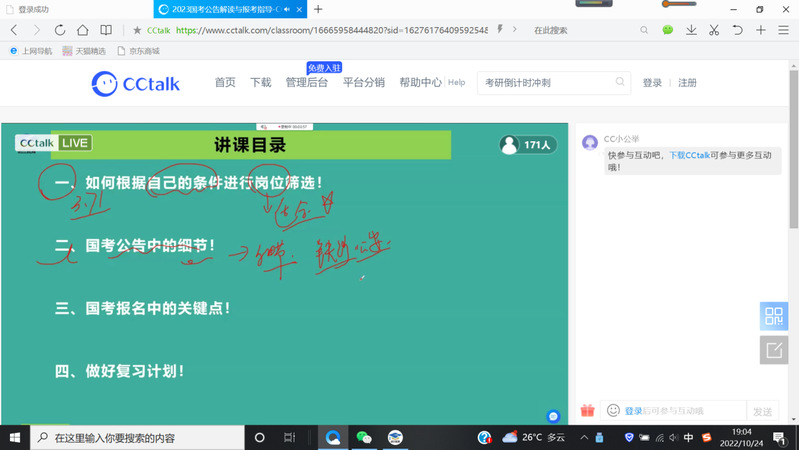Open the browser hamburger menu

(x=785, y=30)
